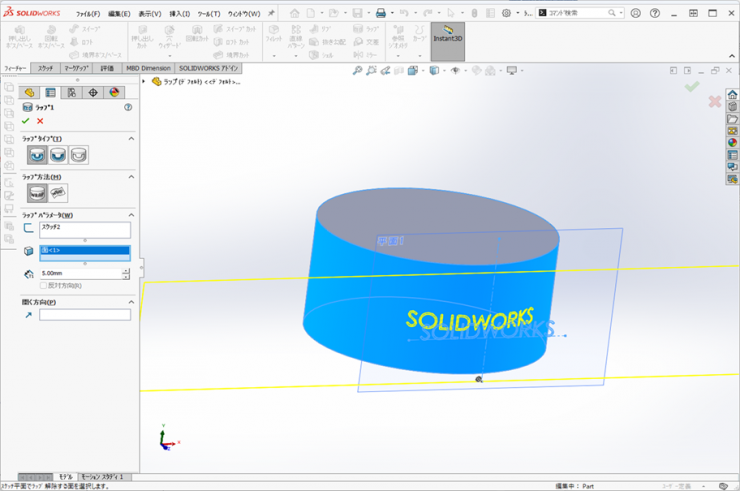Collapse the Wrap Parameters section

[131, 215]
